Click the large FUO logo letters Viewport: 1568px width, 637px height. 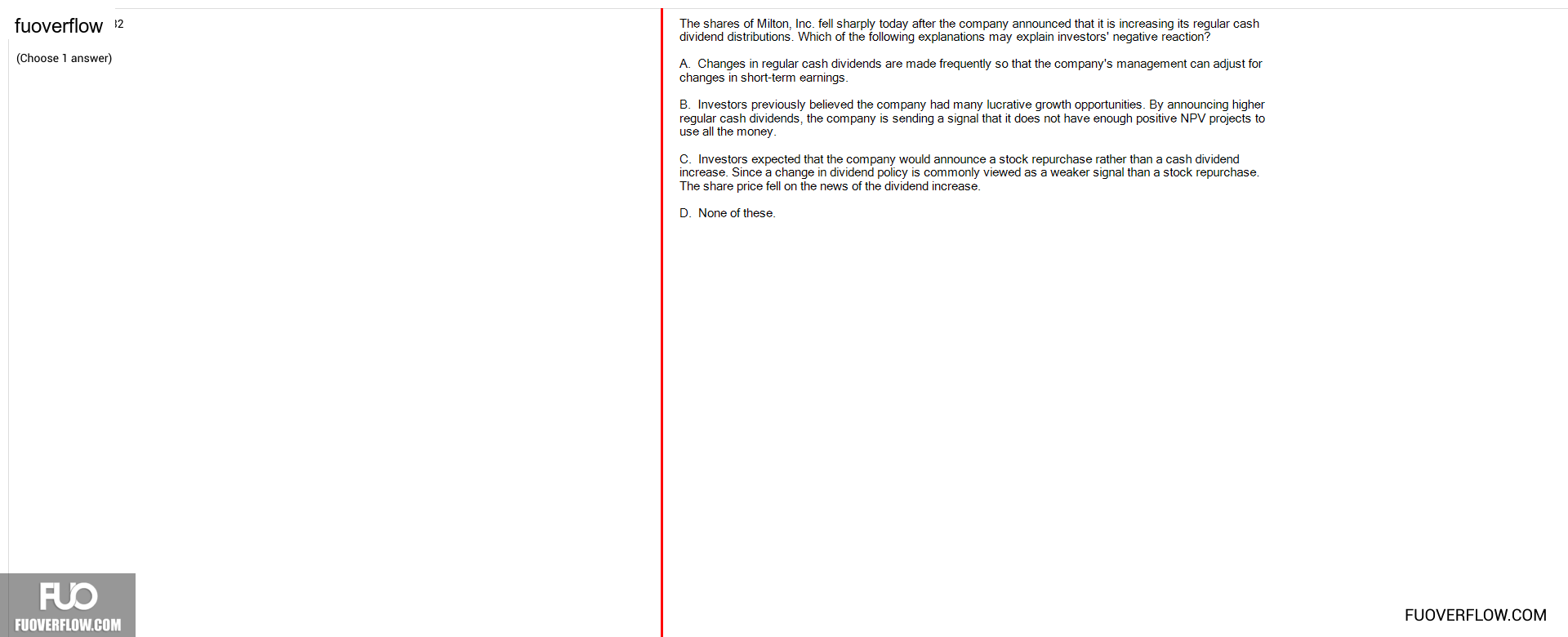(69, 596)
